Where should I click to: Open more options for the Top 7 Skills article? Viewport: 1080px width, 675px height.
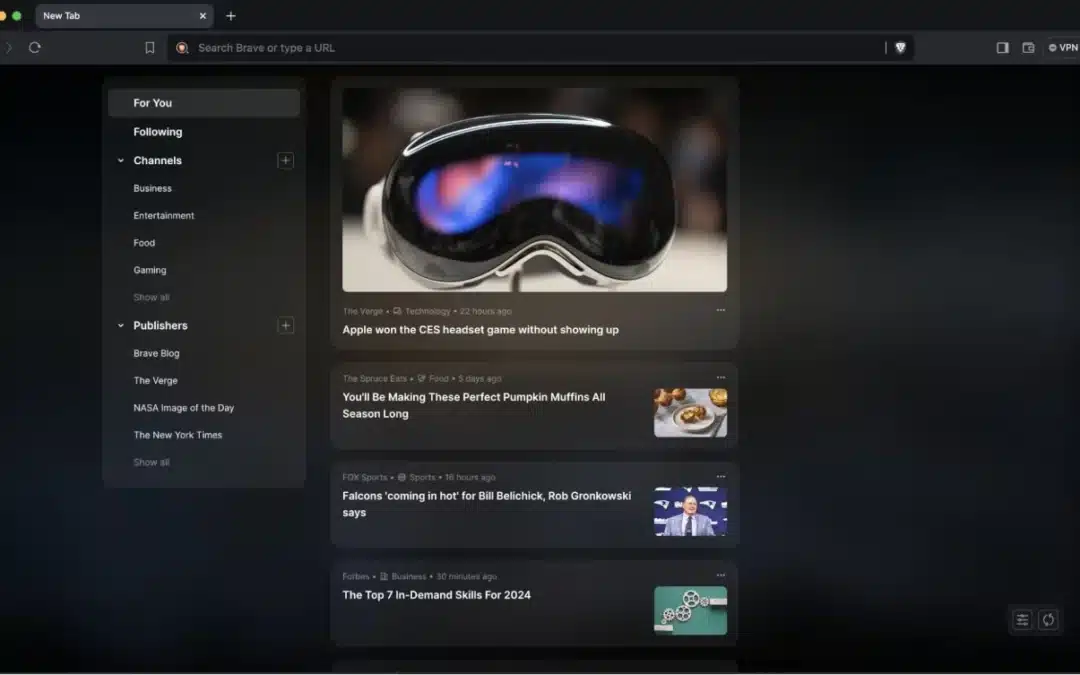720,574
